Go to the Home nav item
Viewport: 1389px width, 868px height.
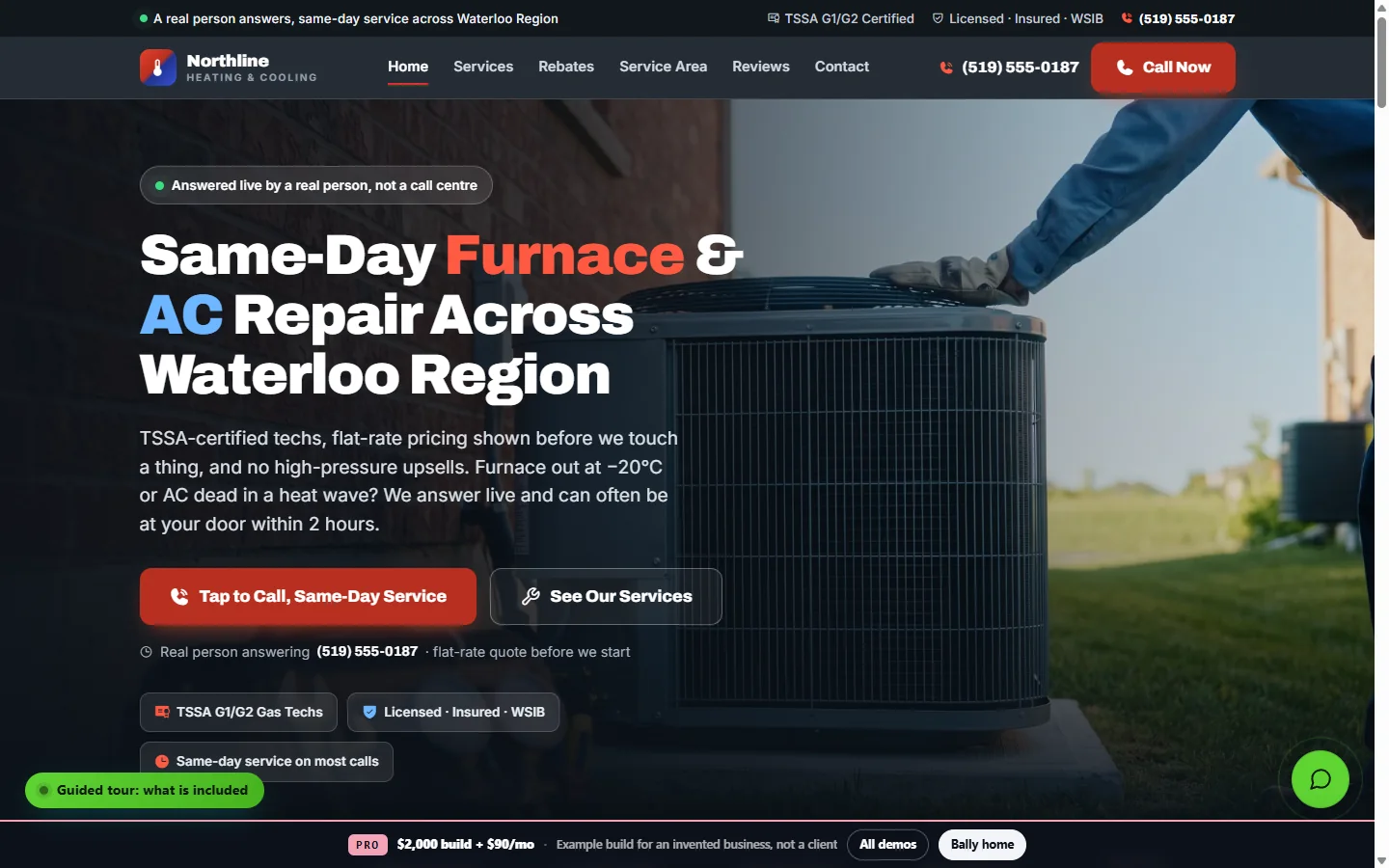pyautogui.click(x=408, y=67)
